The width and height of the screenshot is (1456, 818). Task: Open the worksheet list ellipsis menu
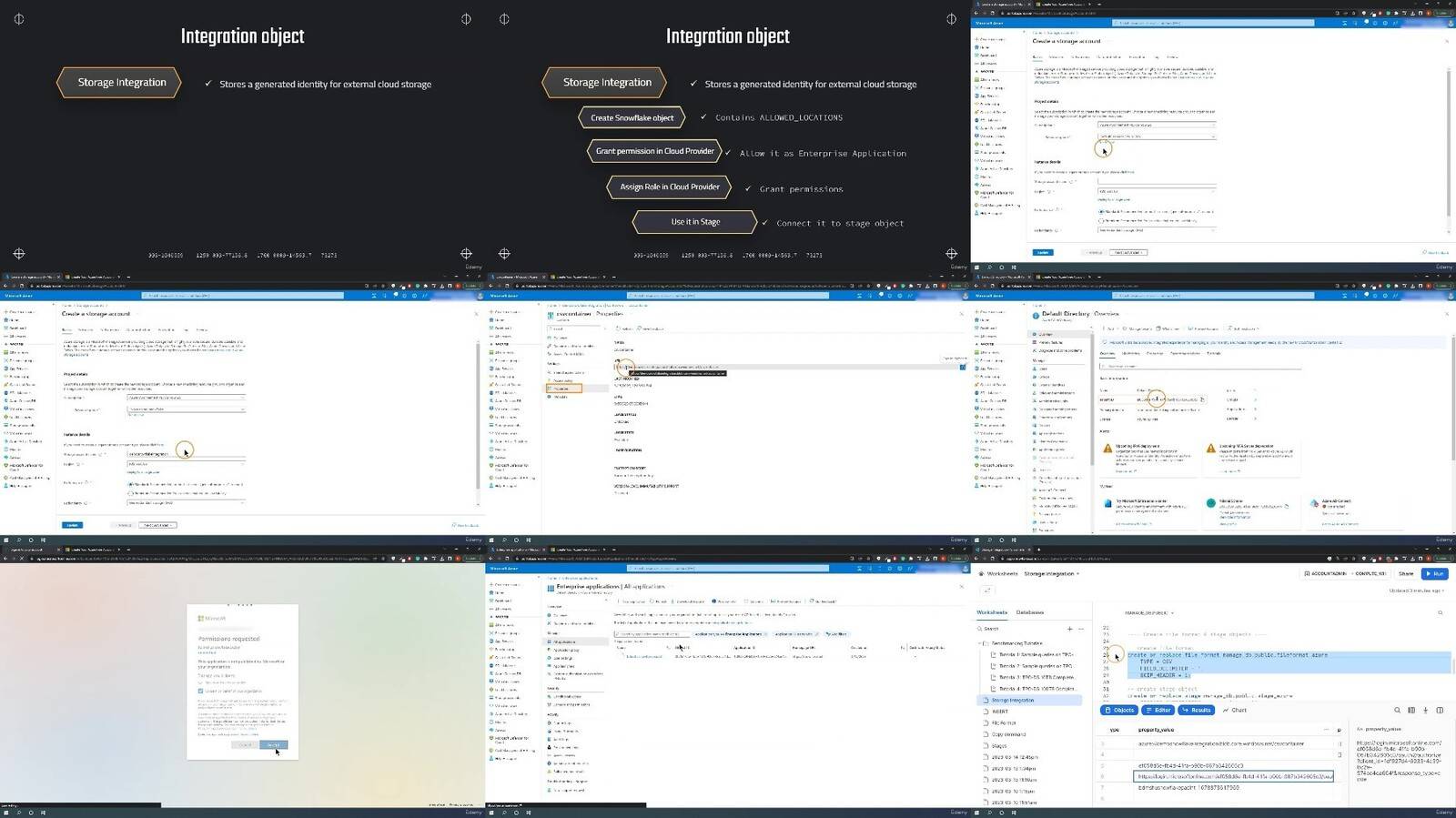click(1081, 629)
